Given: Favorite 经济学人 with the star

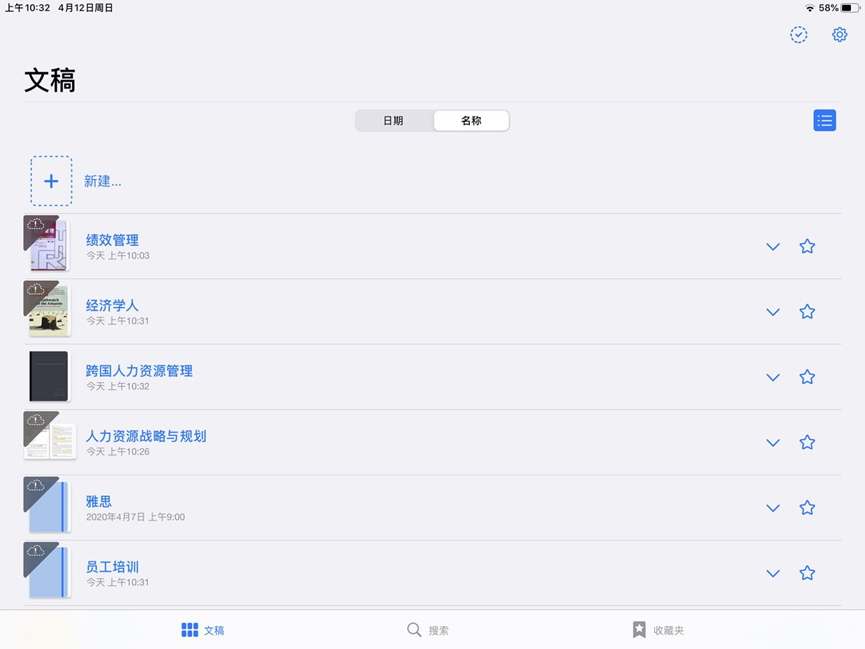Looking at the screenshot, I should [807, 311].
